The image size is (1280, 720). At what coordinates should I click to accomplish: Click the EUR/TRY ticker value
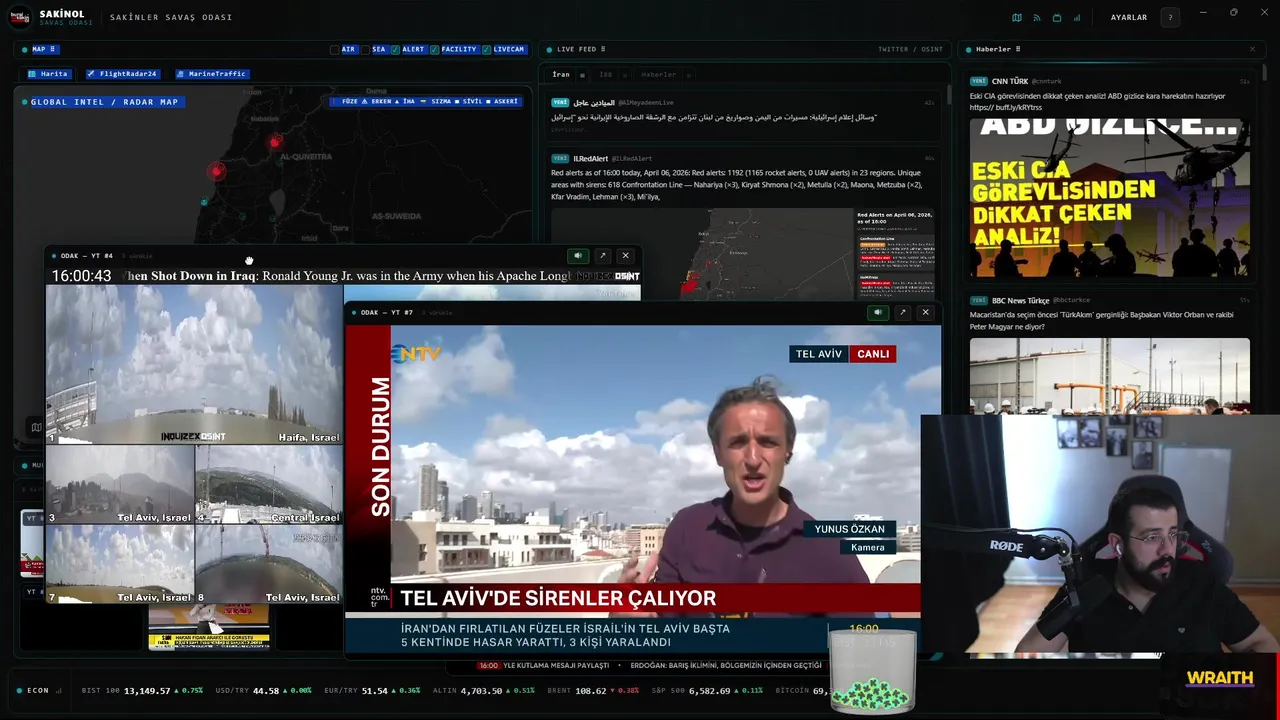[375, 691]
